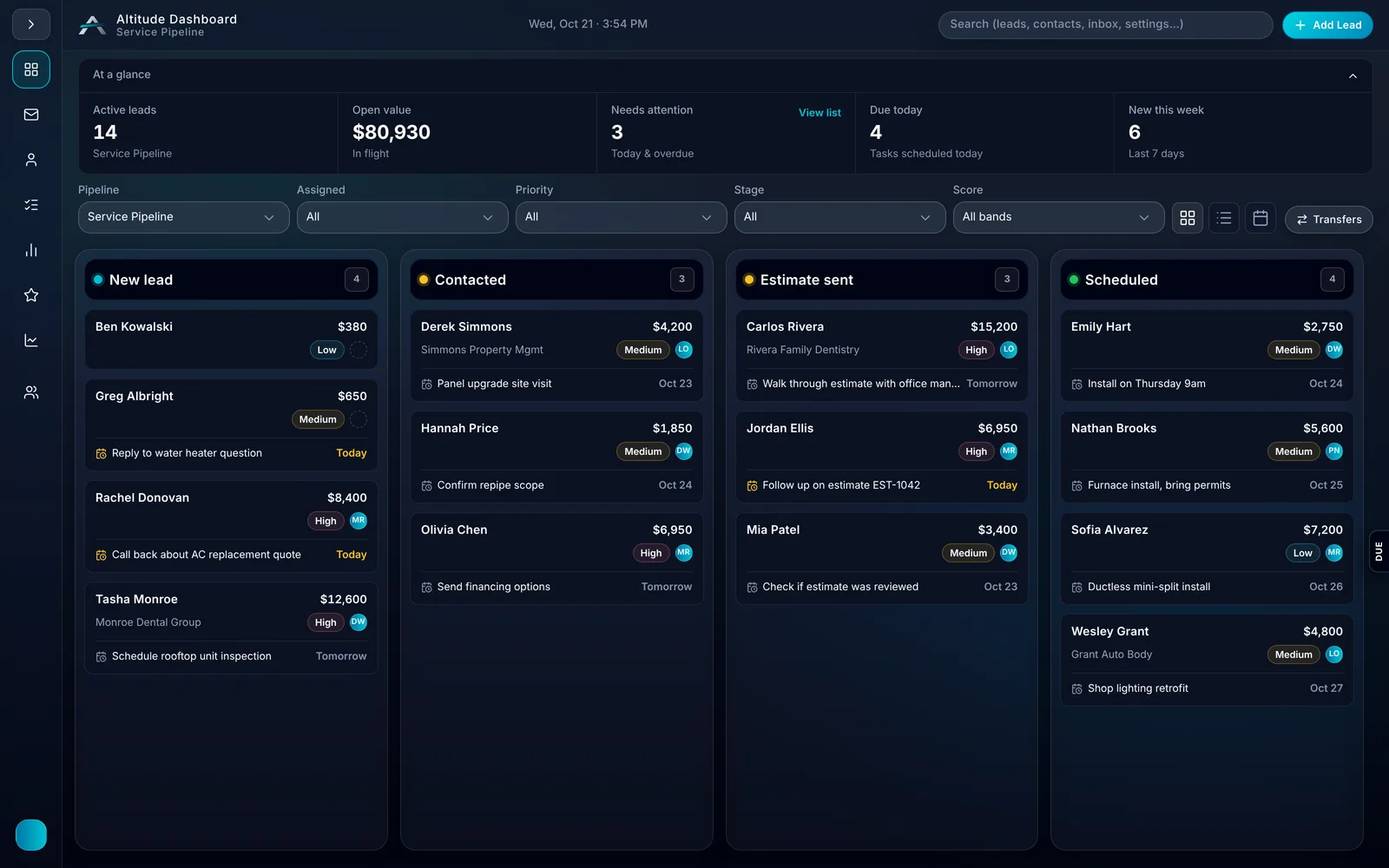Switch to calendar view

click(1261, 218)
